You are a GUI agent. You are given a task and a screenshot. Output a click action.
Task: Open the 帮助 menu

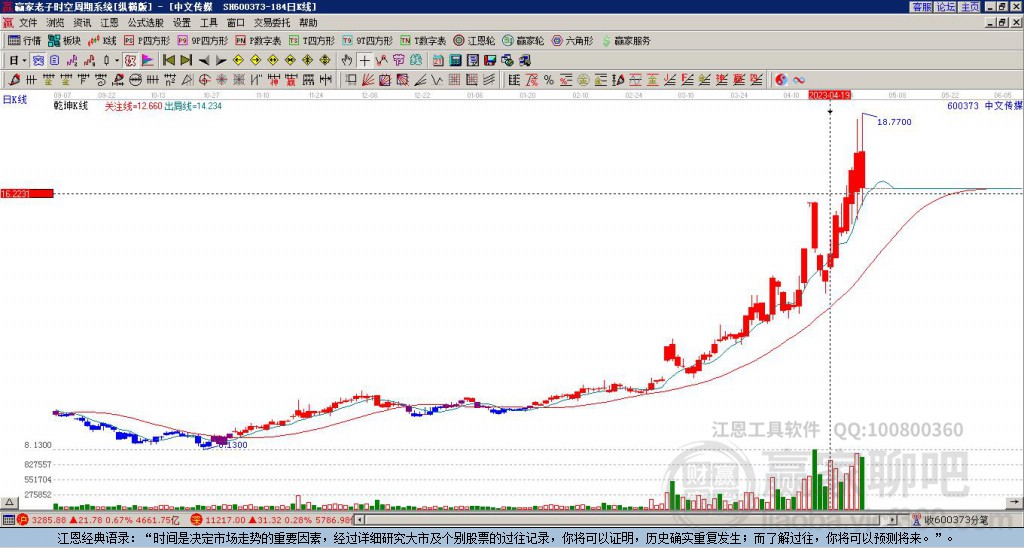point(308,23)
